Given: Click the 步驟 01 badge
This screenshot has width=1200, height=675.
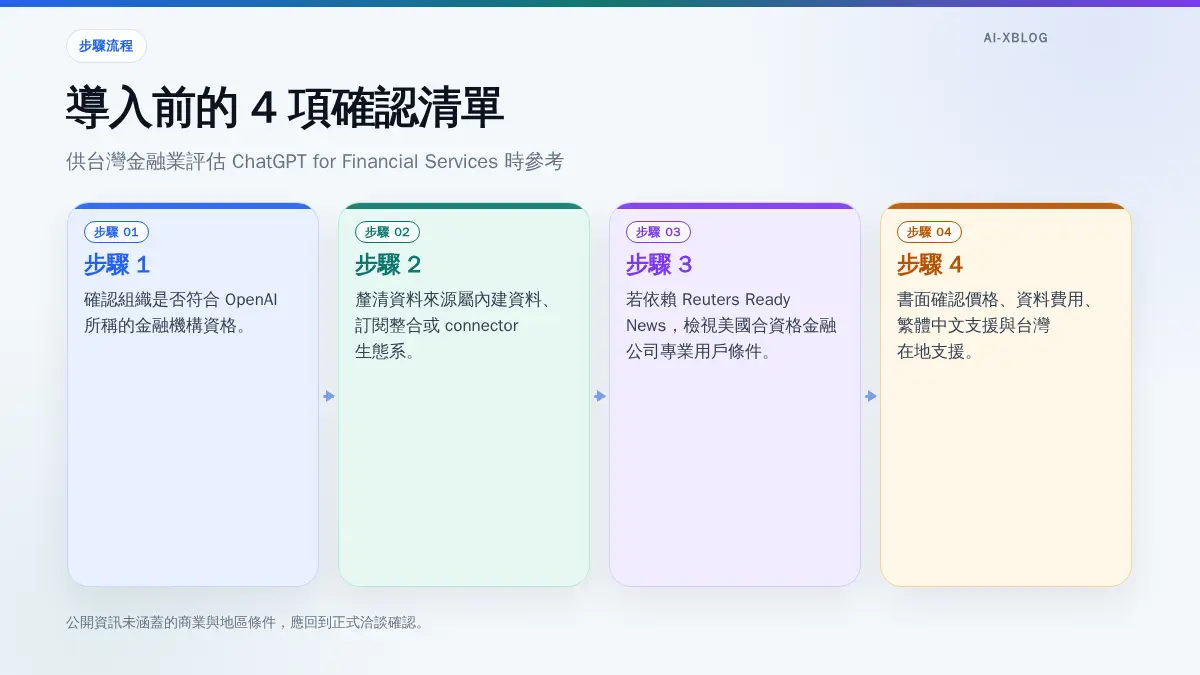Looking at the screenshot, I should pos(116,232).
